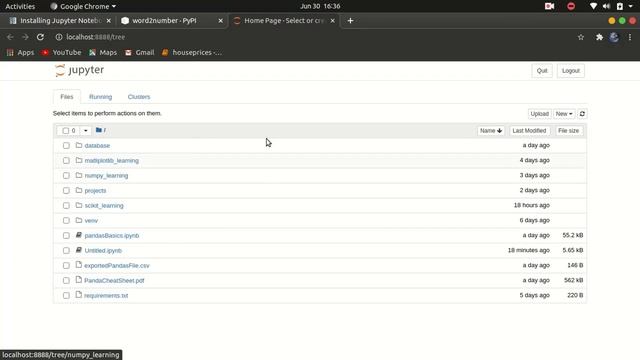
Task: Toggle the select-all checkbox
Action: click(66, 131)
